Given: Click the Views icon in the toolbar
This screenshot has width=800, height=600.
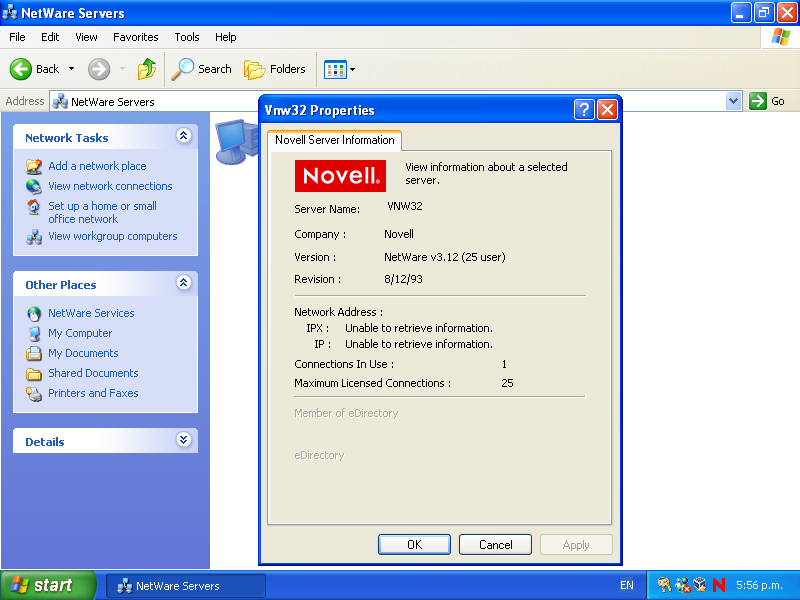Looking at the screenshot, I should point(335,69).
